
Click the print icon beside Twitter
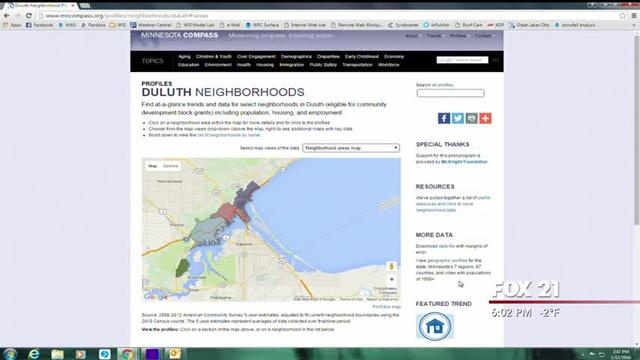471,118
